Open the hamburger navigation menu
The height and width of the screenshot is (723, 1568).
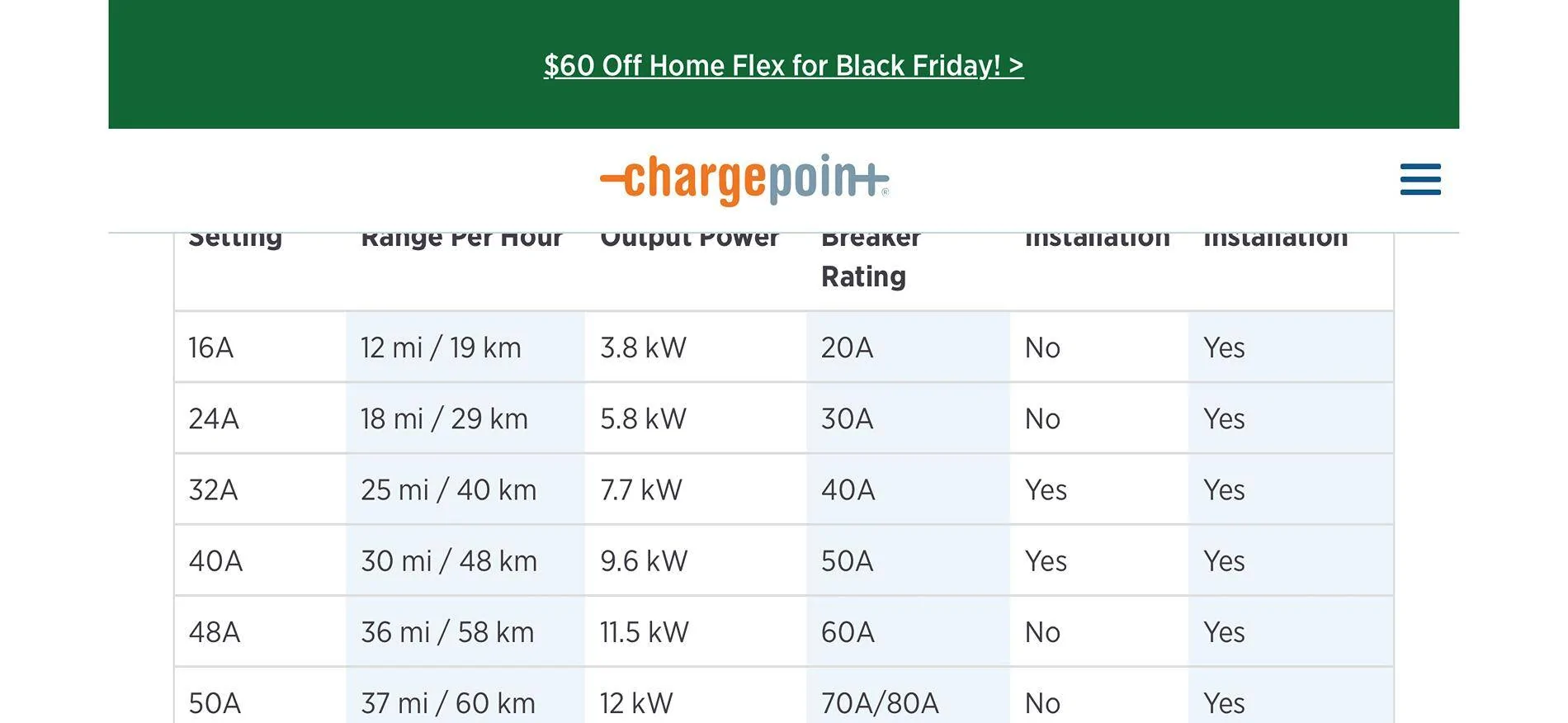(1419, 179)
